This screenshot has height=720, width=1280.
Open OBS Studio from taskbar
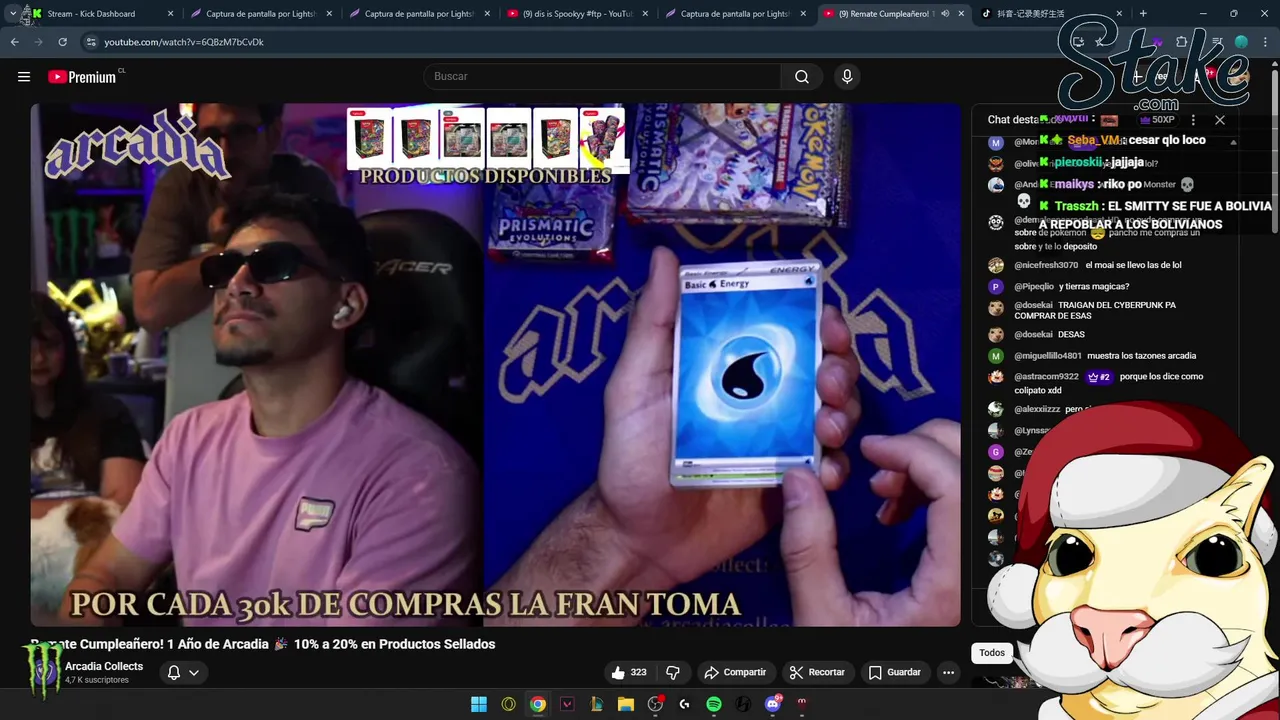[x=655, y=704]
